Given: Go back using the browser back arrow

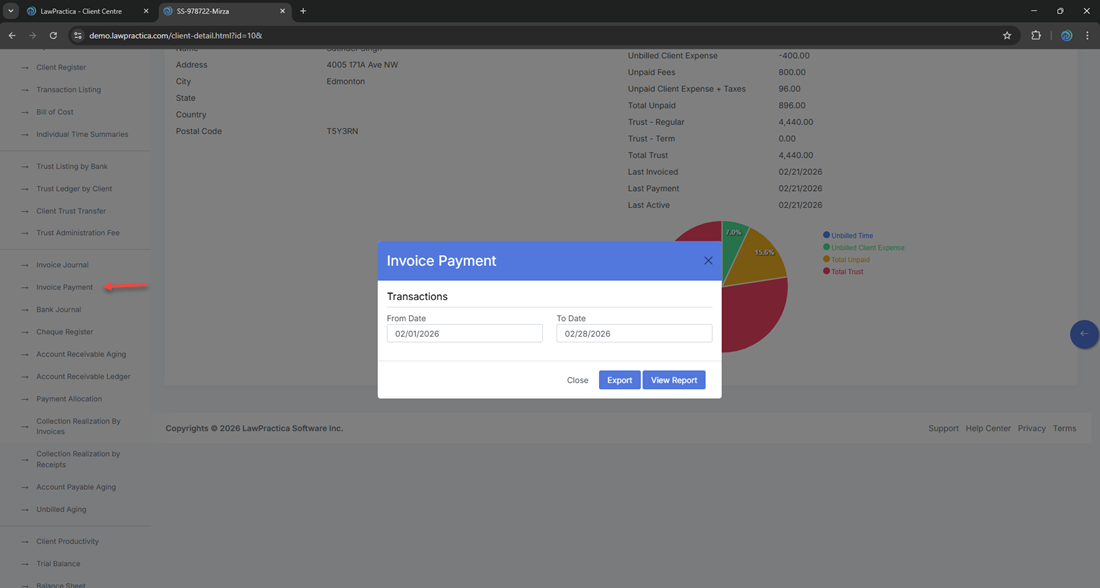Looking at the screenshot, I should point(12,35).
